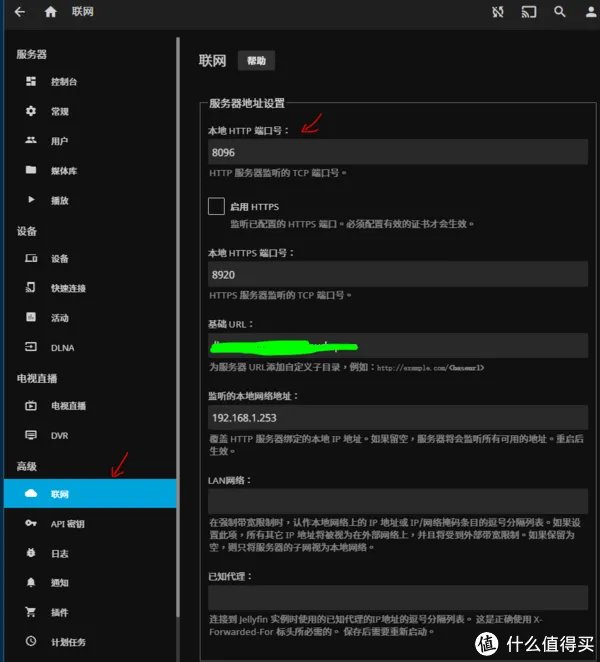Go back with the arrow icon
600x662 pixels.
19,12
